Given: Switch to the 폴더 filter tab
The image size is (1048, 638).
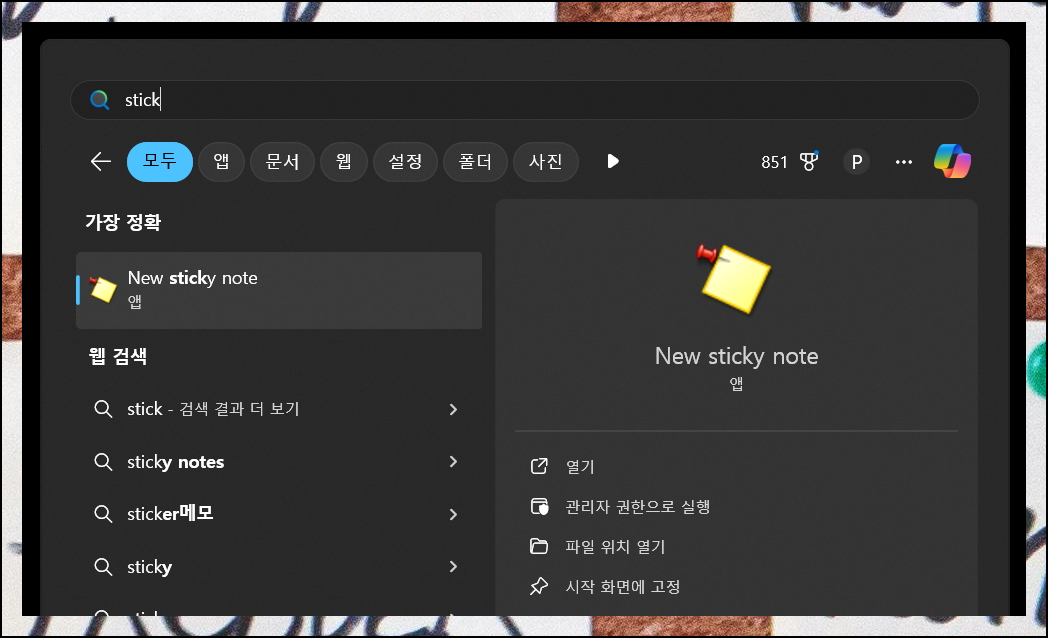Looking at the screenshot, I should [x=475, y=162].
